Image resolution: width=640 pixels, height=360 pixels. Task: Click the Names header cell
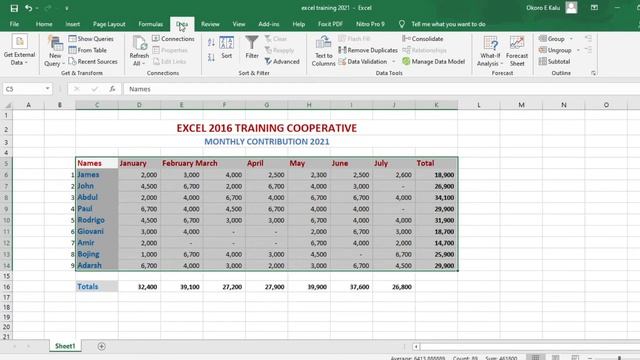click(97, 163)
